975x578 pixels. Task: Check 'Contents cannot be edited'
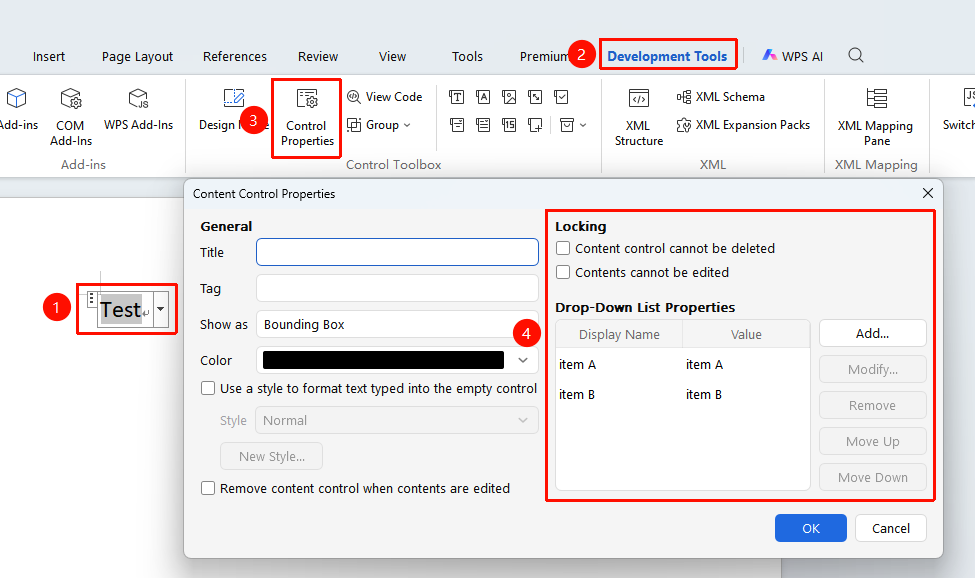(x=563, y=272)
